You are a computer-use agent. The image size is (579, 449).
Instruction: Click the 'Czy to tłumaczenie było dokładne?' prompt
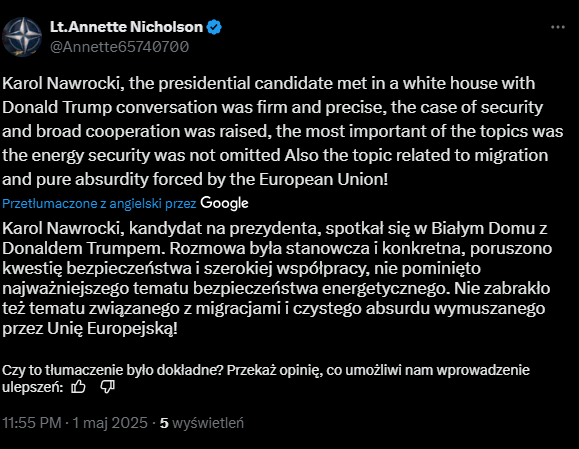tap(113, 370)
